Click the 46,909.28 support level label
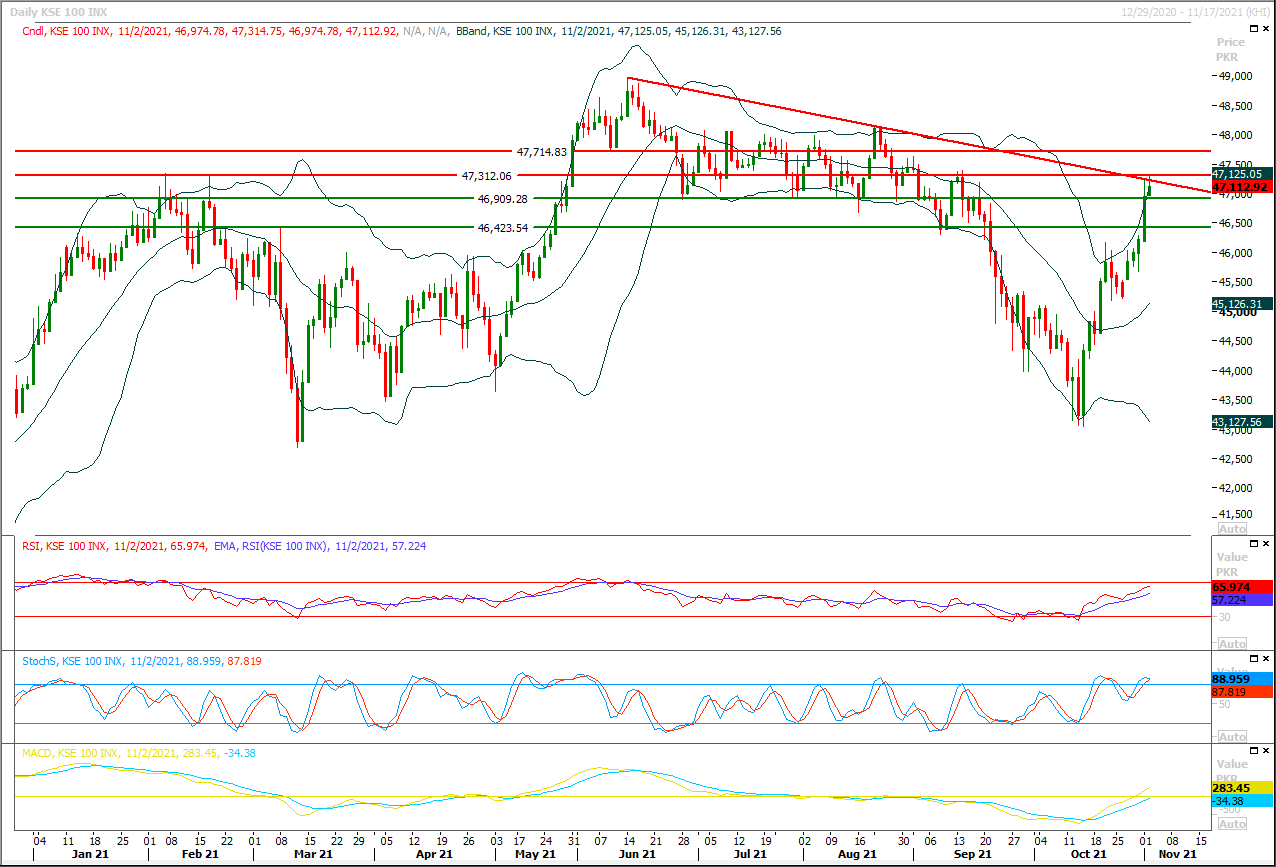This screenshot has height=867, width=1276. [x=502, y=199]
